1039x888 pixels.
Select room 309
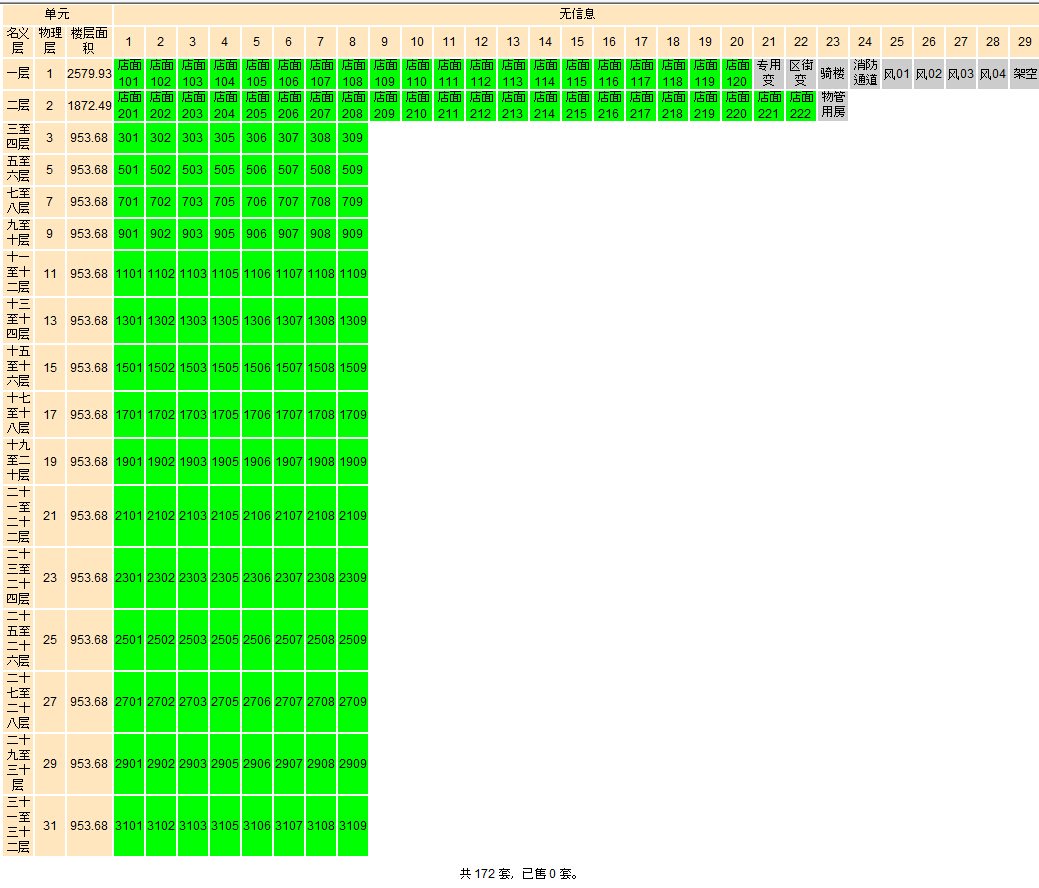[353, 138]
